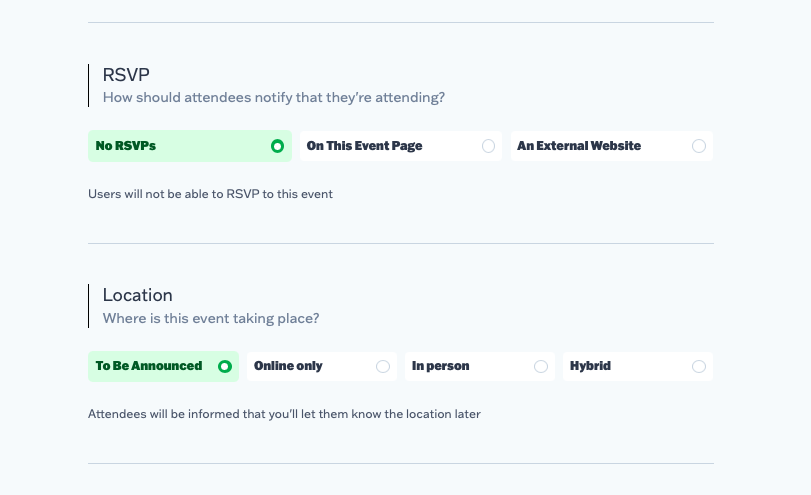Click 'Where is this event taking place?' text
The width and height of the screenshot is (811, 495).
click(211, 319)
